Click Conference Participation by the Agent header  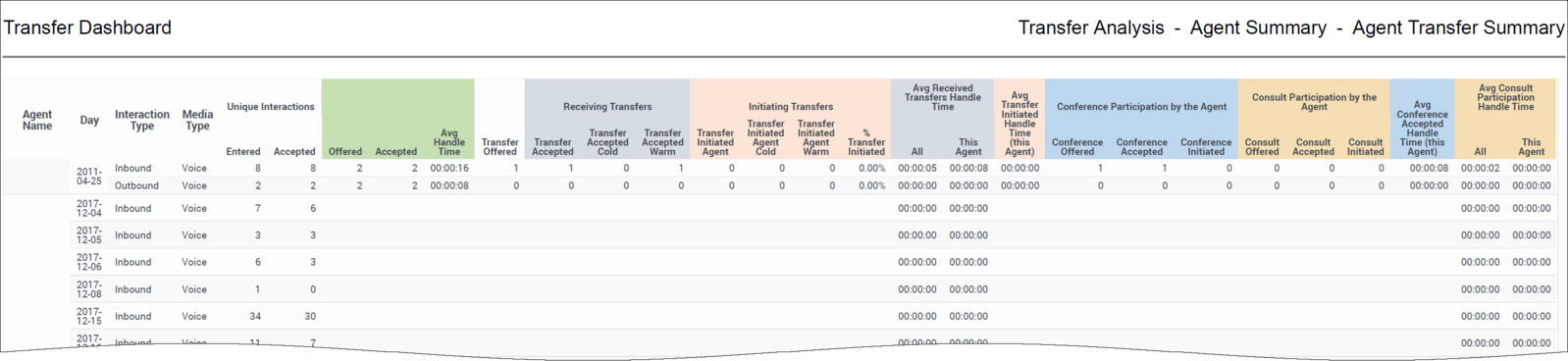click(1142, 107)
